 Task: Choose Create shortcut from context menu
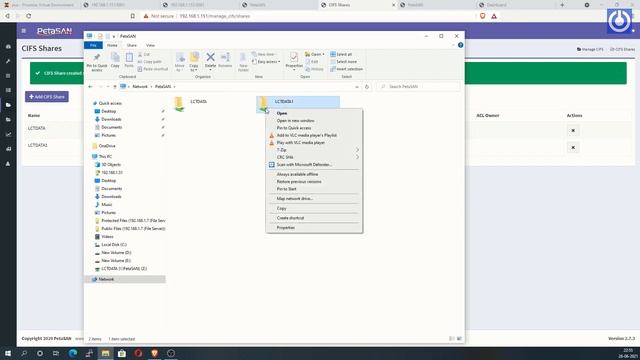pos(290,218)
